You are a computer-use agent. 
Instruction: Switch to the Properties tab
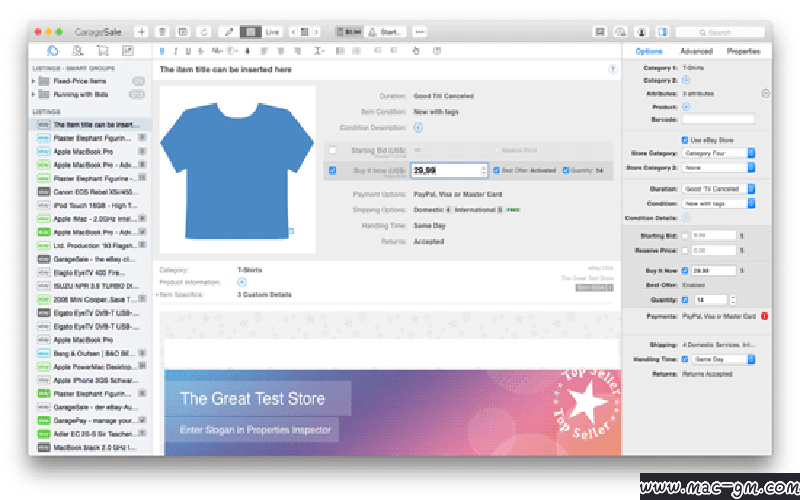tap(743, 51)
